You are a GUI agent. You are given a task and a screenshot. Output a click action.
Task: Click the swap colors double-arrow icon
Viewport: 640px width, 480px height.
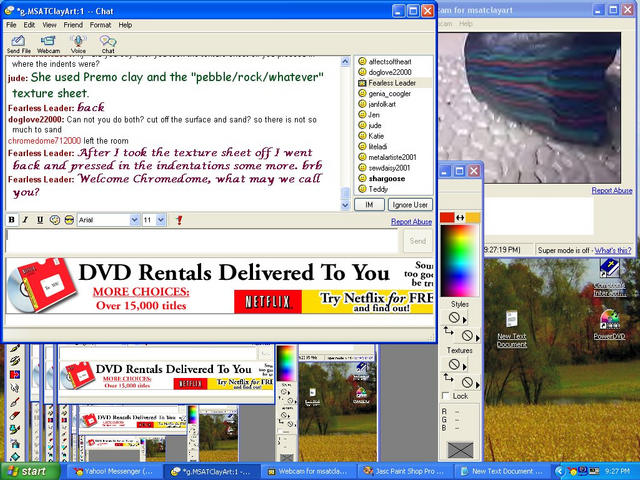click(460, 218)
